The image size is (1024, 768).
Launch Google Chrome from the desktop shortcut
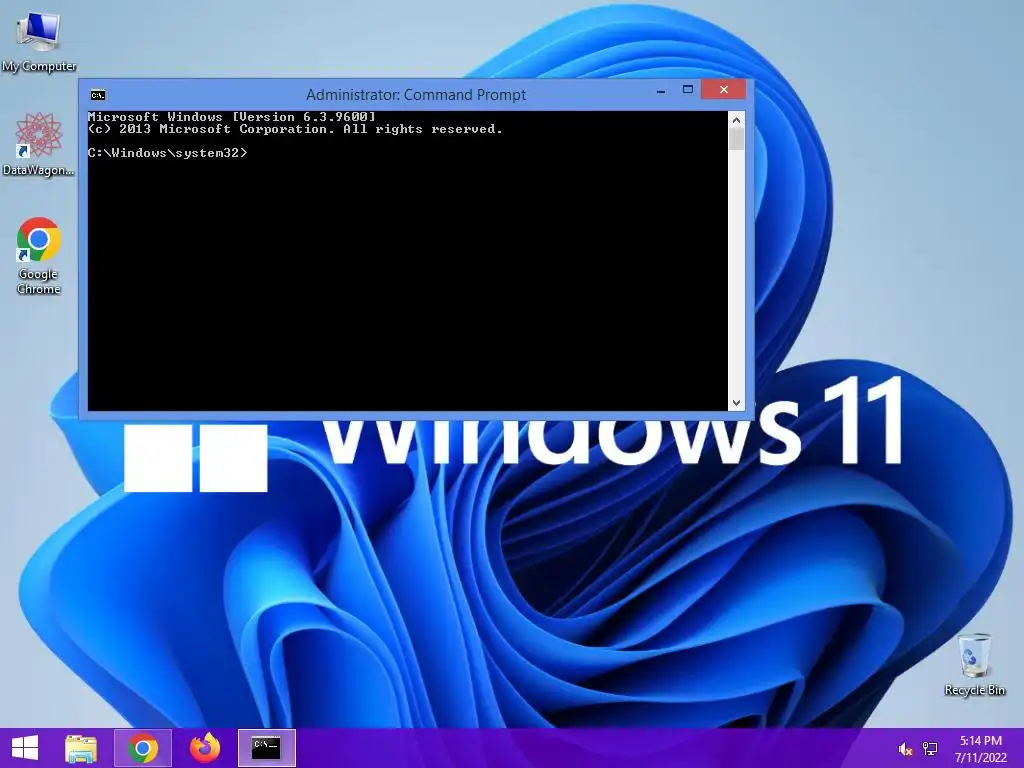pos(39,255)
